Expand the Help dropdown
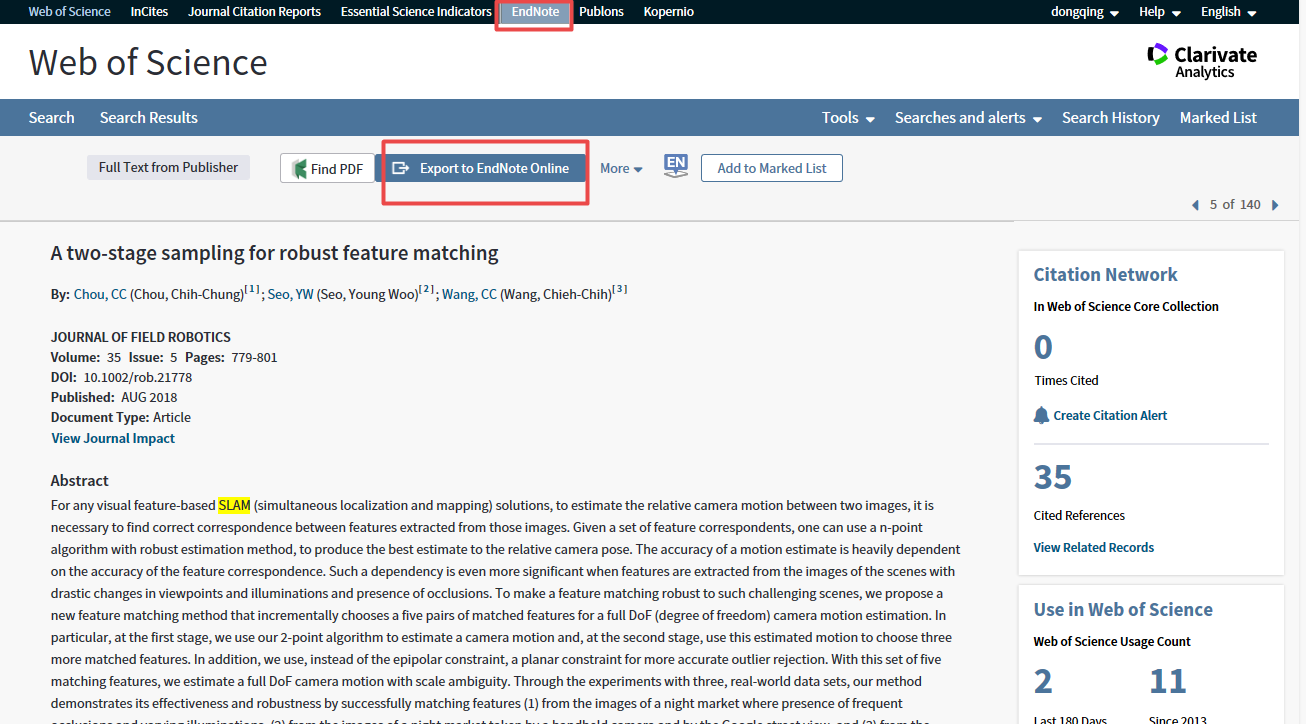Screen dimensions: 1306x724 pos(1159,12)
